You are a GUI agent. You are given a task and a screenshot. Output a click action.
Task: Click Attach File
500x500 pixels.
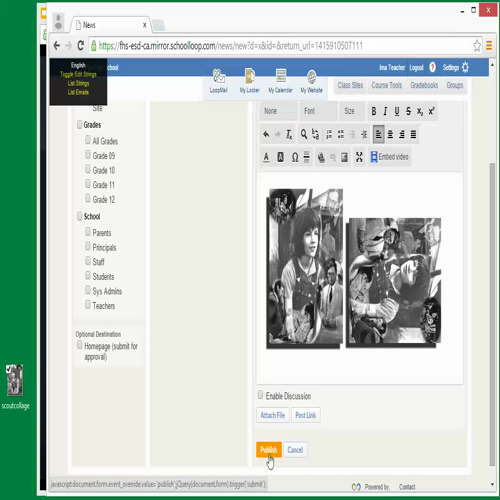point(273,415)
